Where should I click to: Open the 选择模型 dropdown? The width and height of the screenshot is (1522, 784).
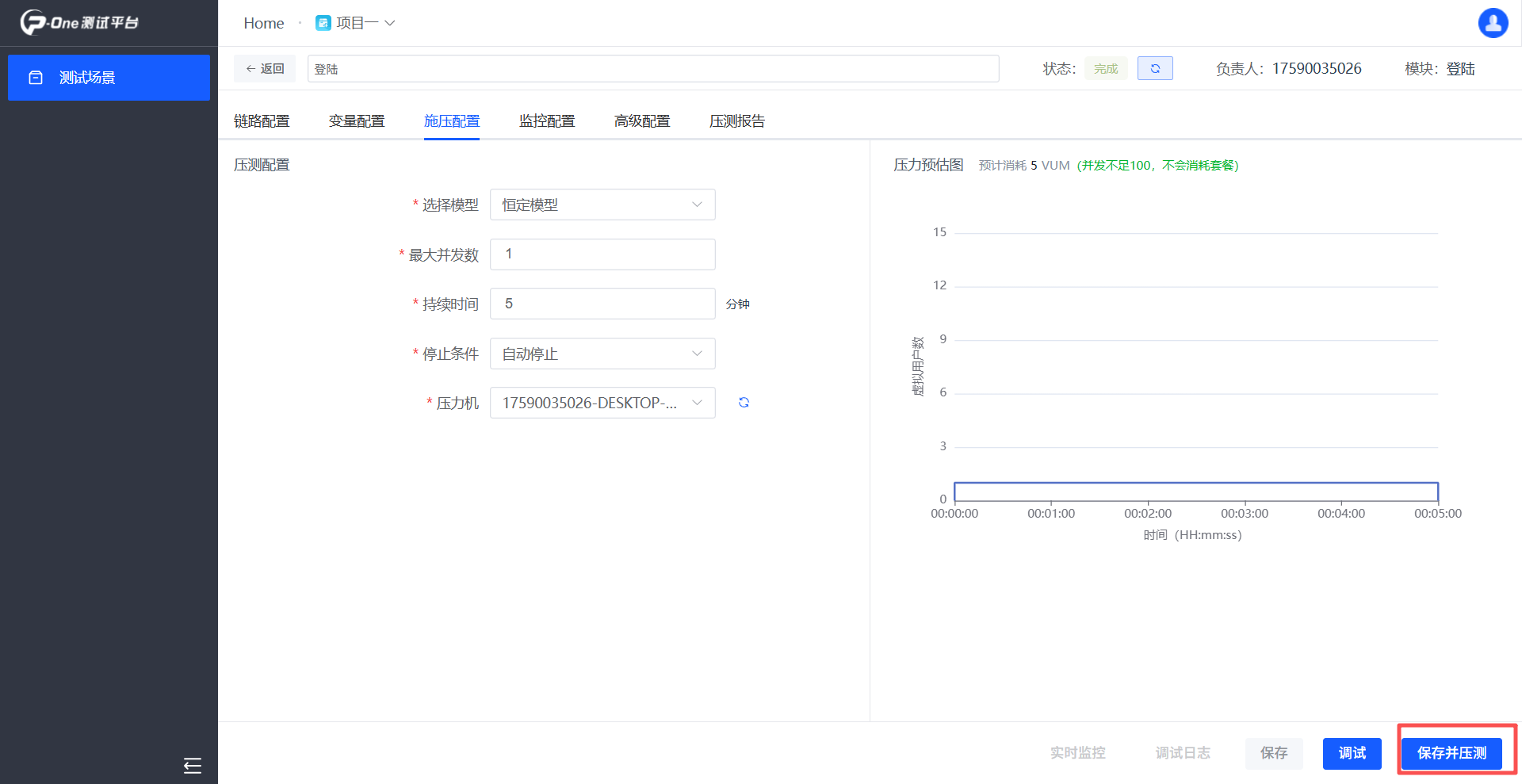pyautogui.click(x=602, y=205)
